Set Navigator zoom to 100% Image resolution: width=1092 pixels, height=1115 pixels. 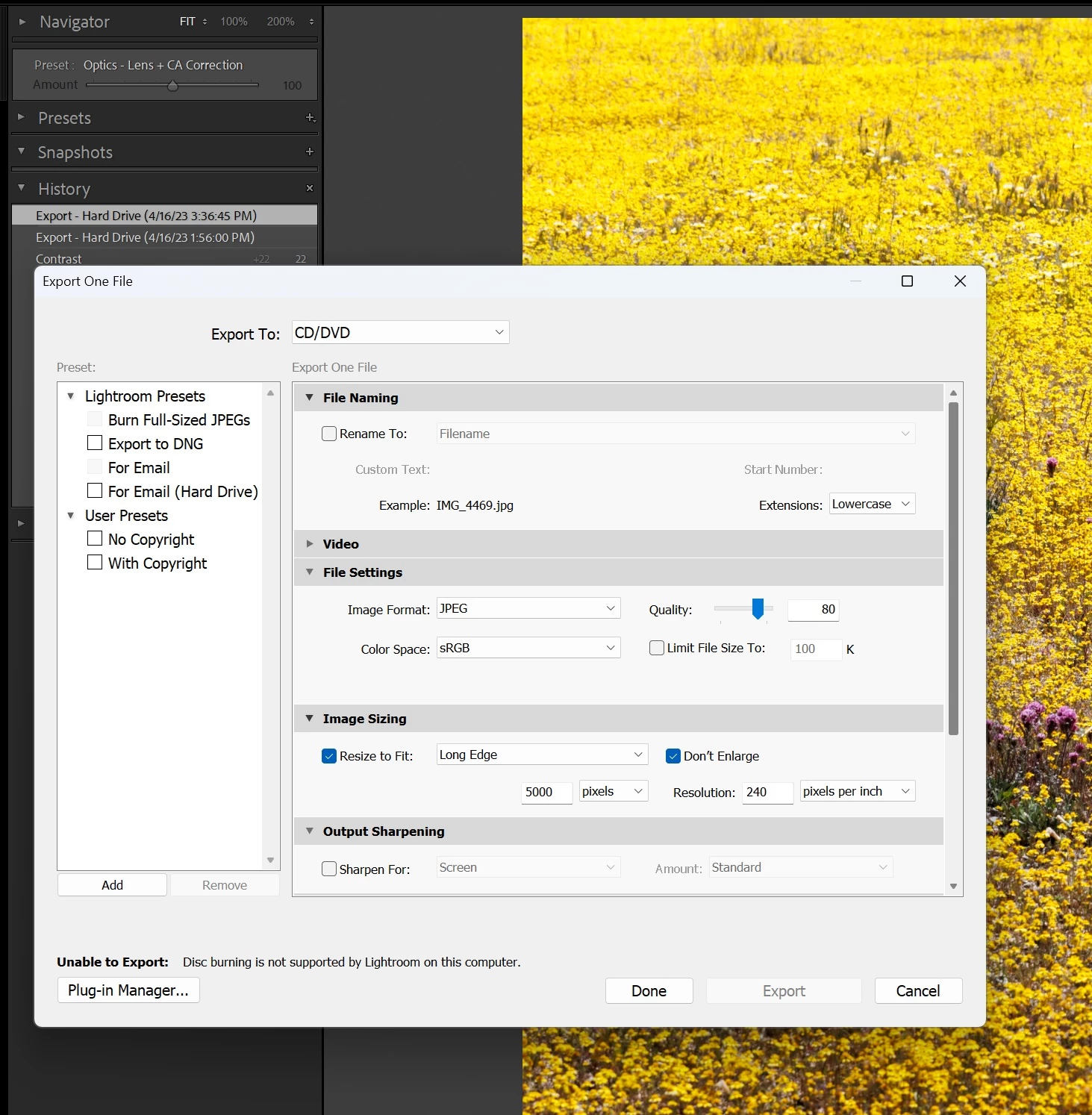[234, 22]
